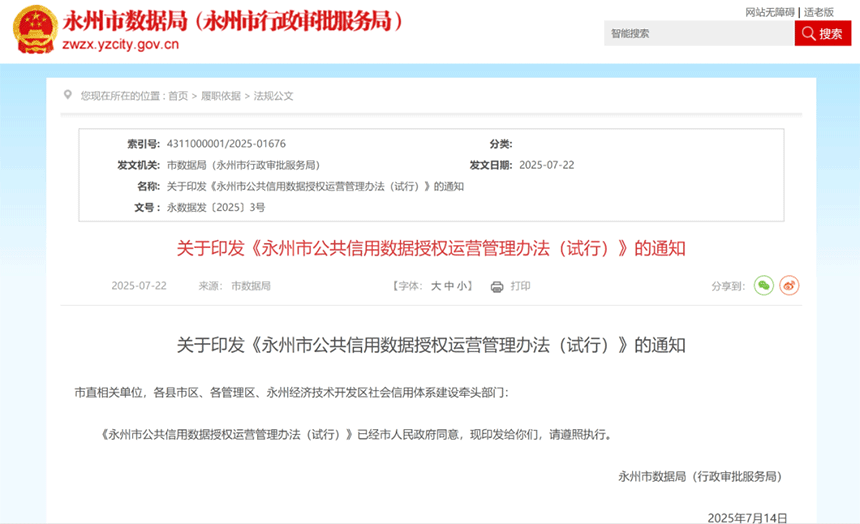Click the zwzx.yzcity.gov.cn site address text

120,45
